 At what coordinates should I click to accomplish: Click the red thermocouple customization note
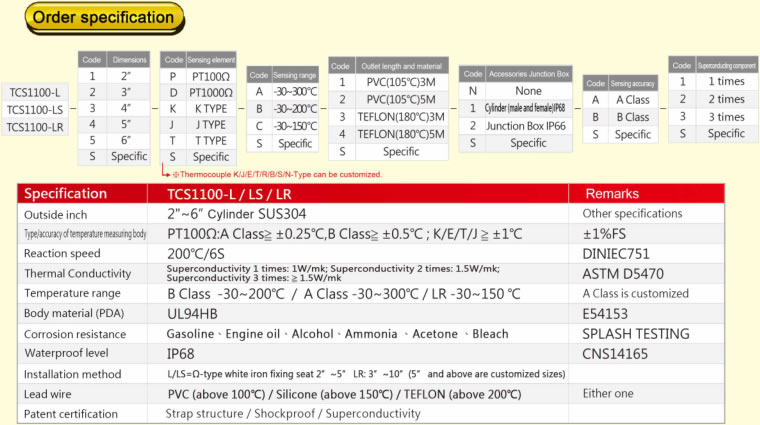(277, 174)
